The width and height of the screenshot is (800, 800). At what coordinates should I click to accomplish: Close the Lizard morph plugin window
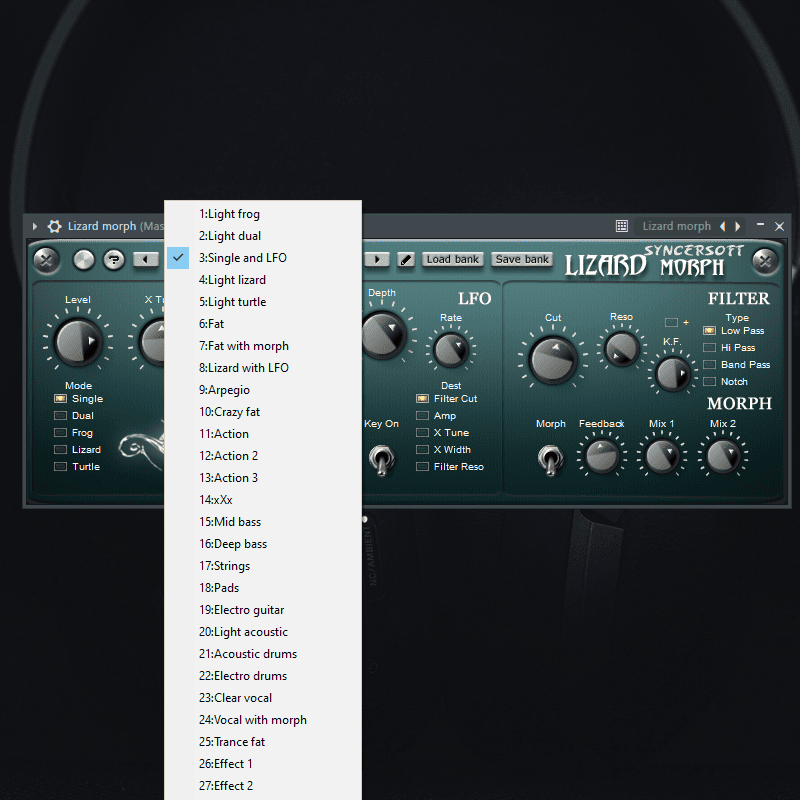pyautogui.click(x=779, y=226)
